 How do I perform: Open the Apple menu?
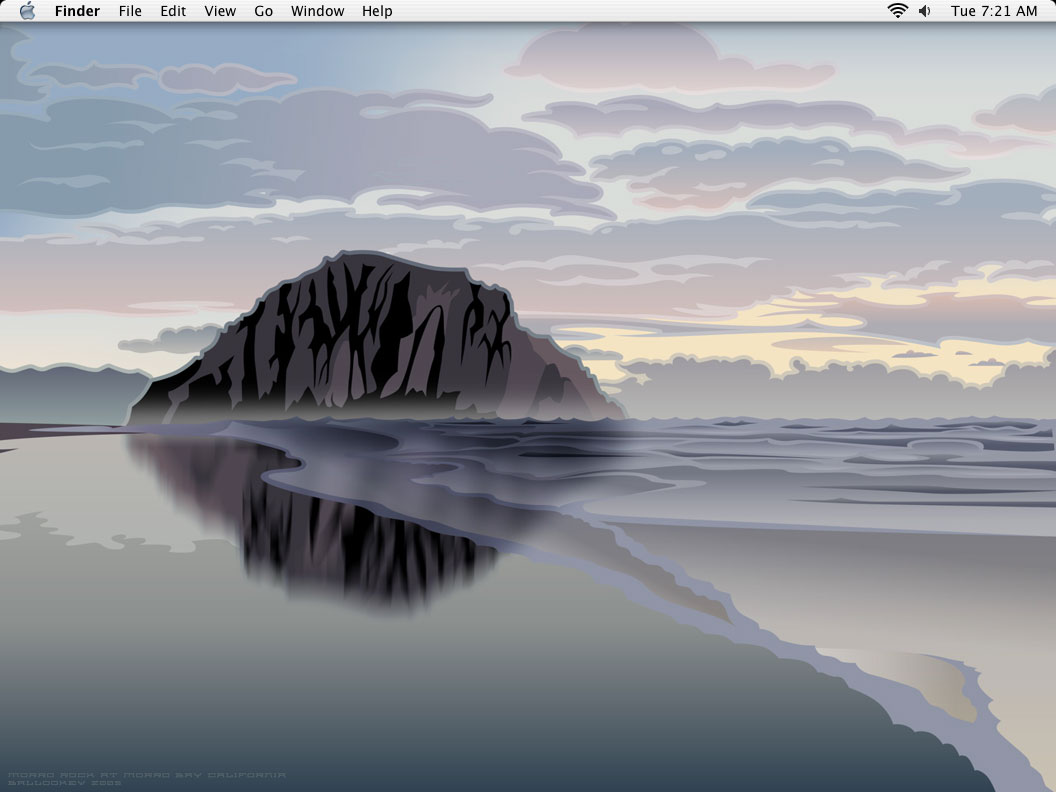tap(27, 11)
